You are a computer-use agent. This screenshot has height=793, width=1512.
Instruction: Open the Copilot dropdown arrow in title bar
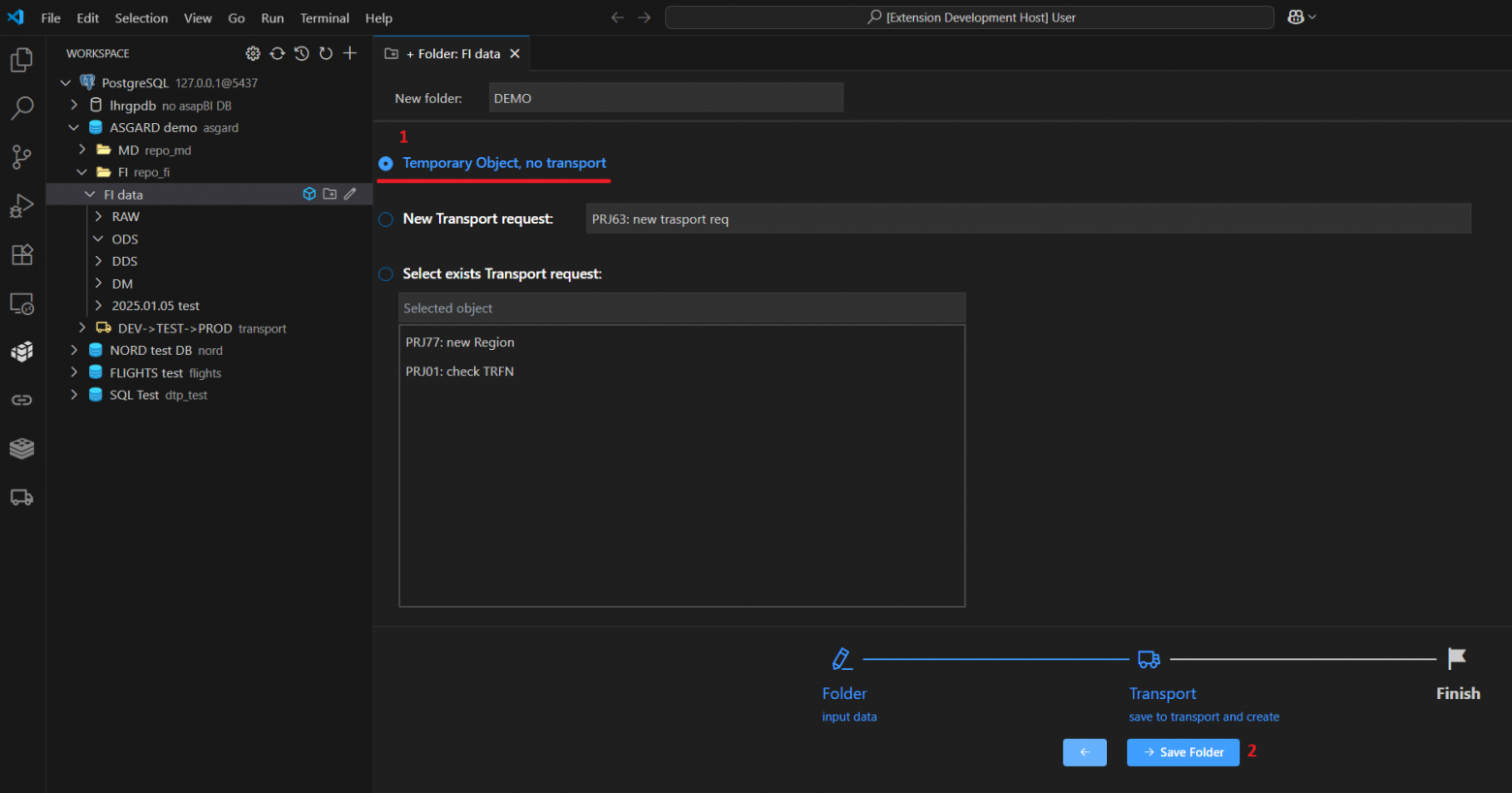coord(1312,17)
